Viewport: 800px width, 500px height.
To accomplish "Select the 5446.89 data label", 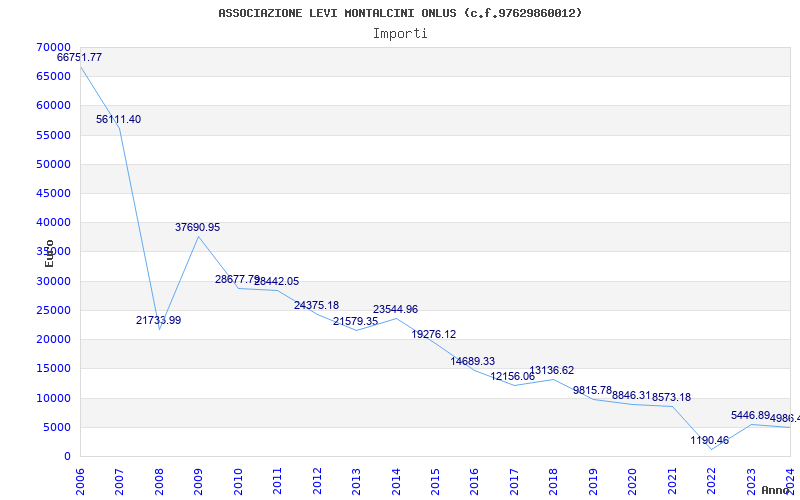I will click(x=751, y=415).
